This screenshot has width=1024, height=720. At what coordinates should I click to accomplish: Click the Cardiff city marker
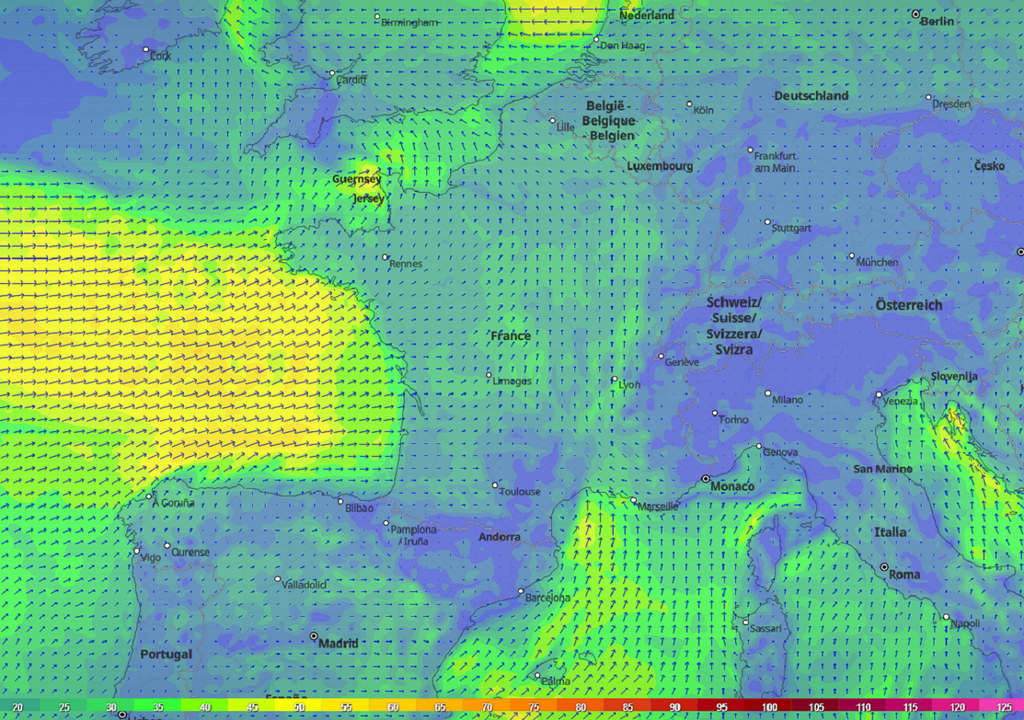[x=333, y=73]
